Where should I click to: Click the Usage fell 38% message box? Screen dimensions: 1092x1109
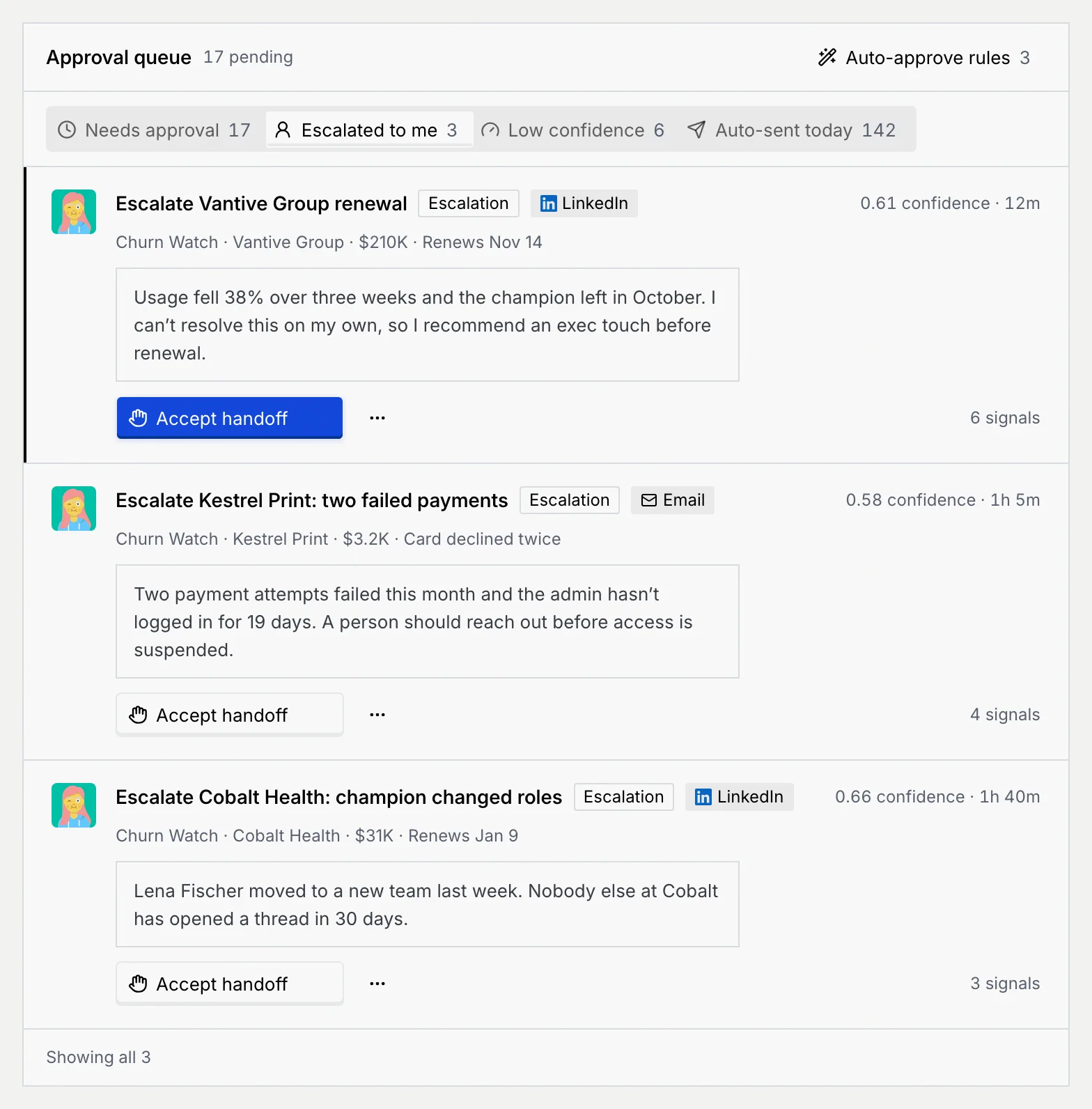[428, 325]
